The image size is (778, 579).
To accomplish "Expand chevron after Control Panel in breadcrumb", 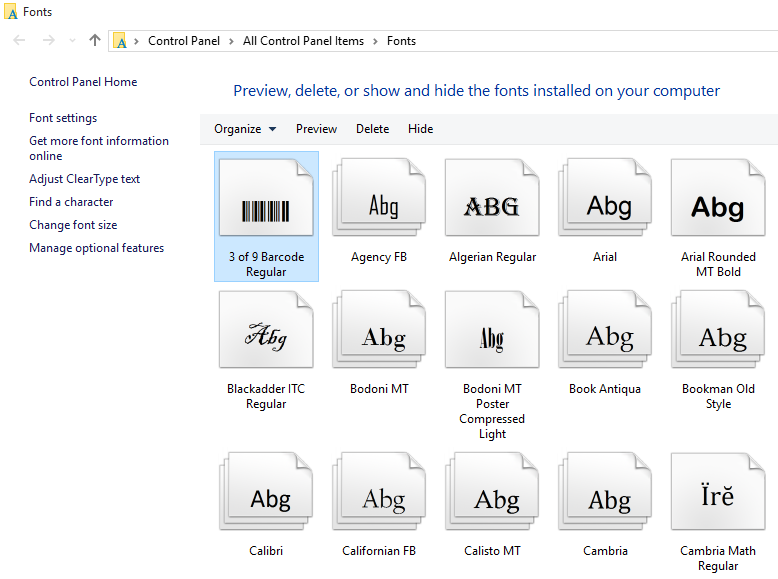I will pyautogui.click(x=231, y=41).
